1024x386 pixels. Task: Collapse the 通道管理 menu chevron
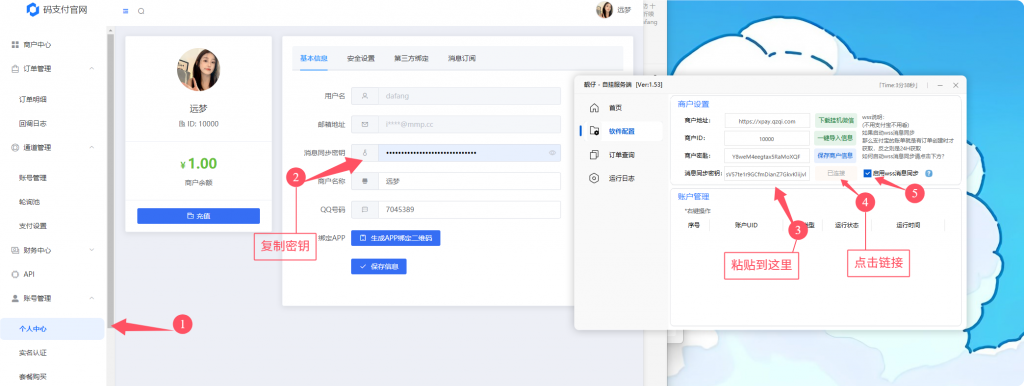[x=91, y=148]
